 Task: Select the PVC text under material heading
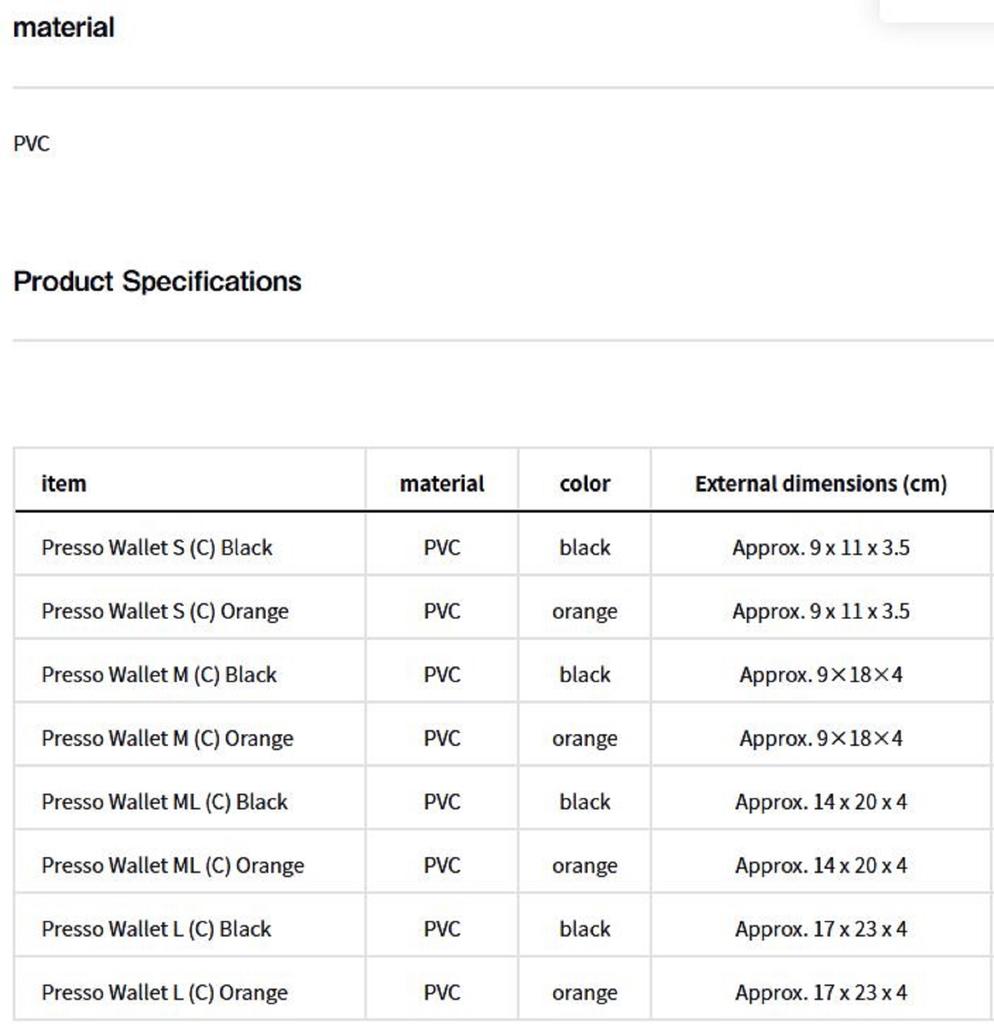pos(31,144)
